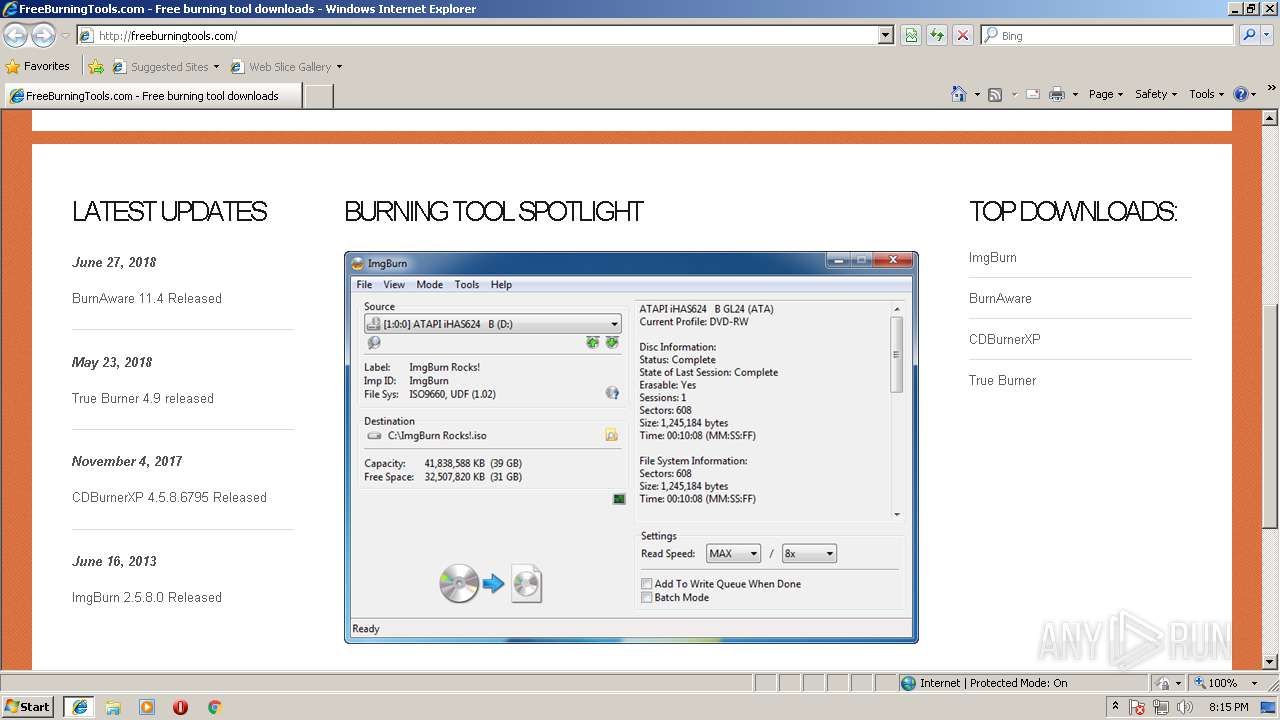The image size is (1280, 720).
Task: Open the ImgBurn File menu
Action: point(364,285)
